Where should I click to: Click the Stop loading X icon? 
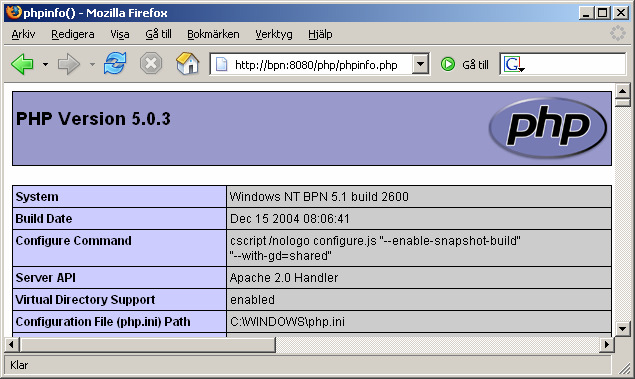click(x=151, y=64)
